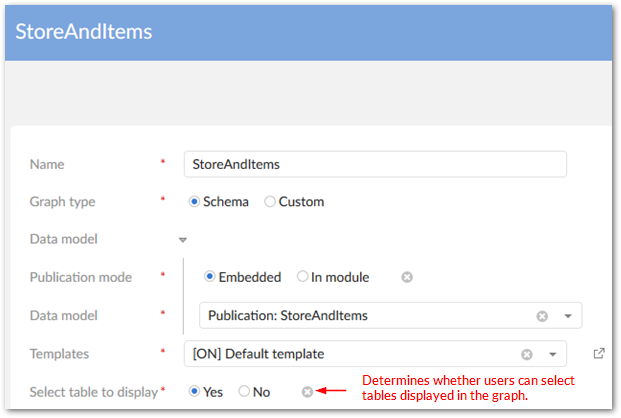The image size is (621, 418).
Task: Click the Graph type label
Action: point(63,201)
